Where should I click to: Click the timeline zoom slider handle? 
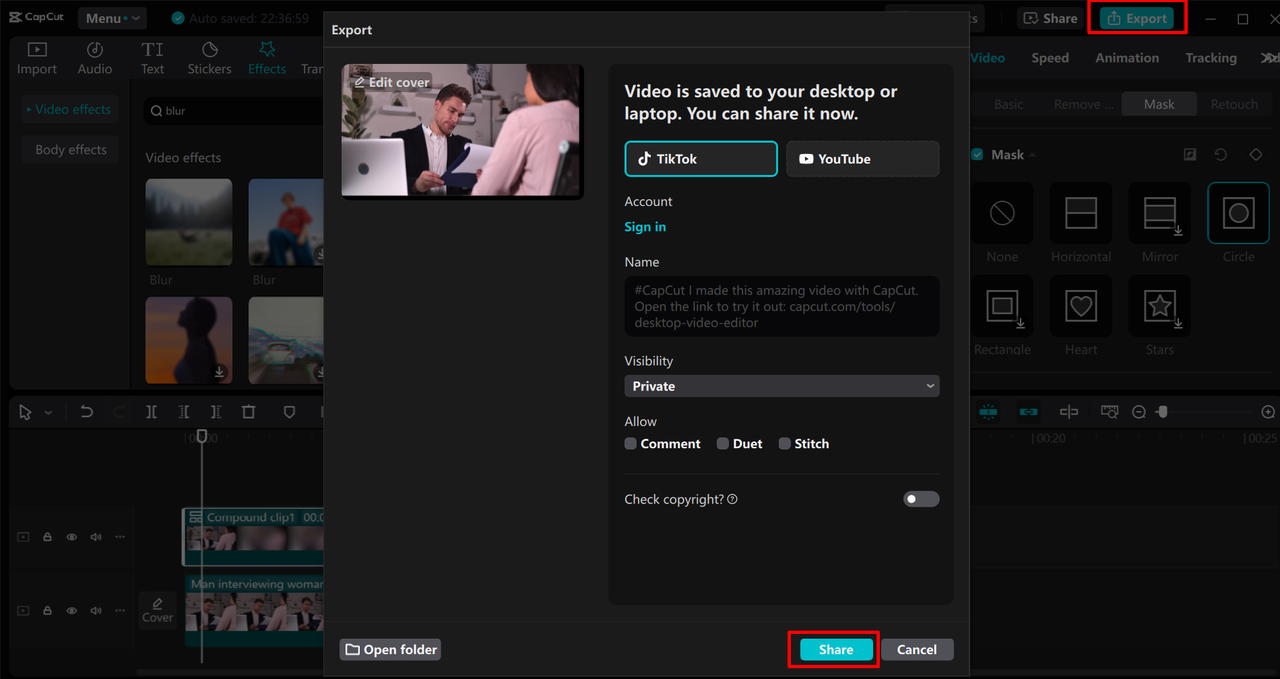(1162, 412)
